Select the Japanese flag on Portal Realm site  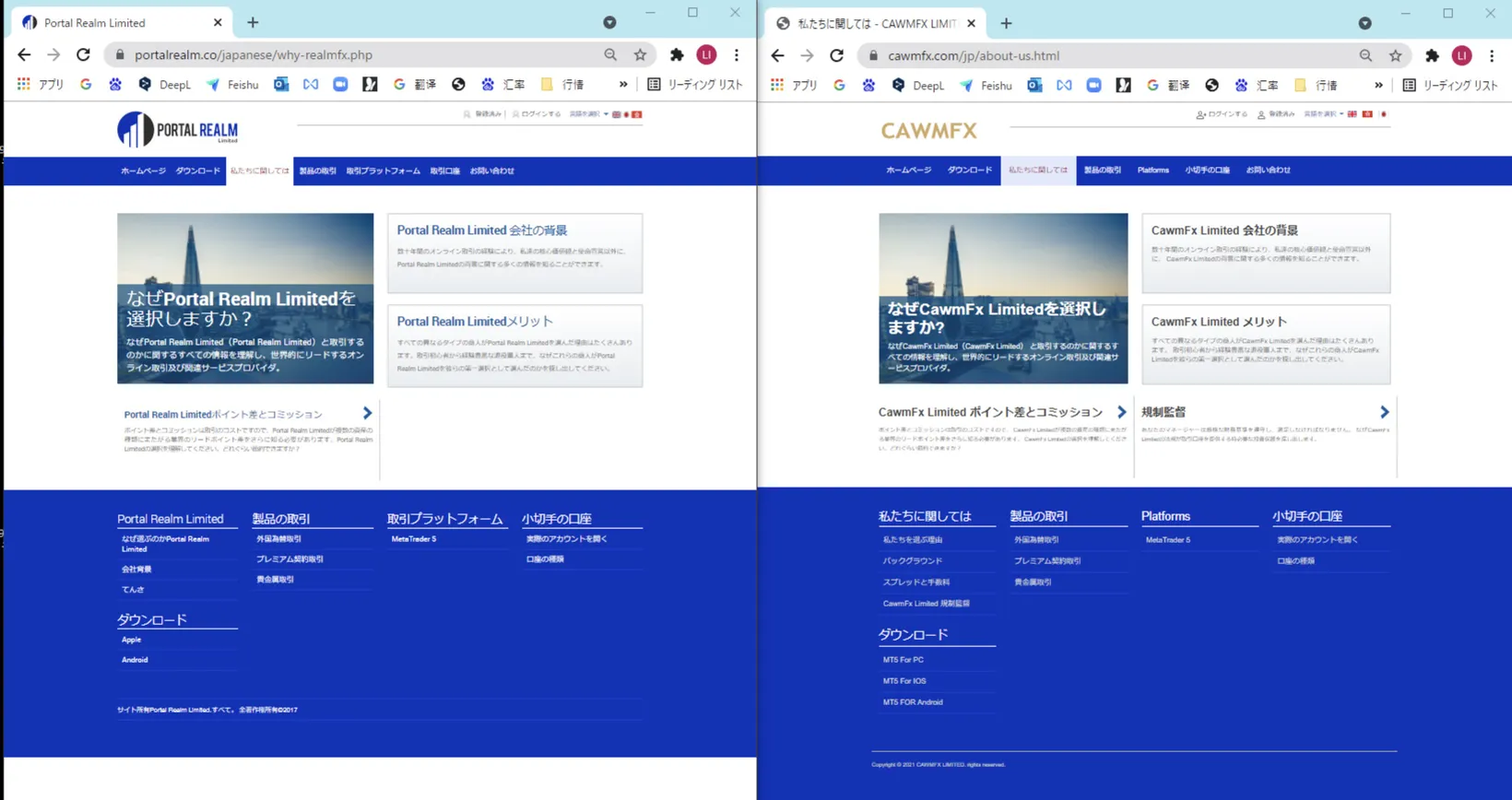pyautogui.click(x=627, y=114)
